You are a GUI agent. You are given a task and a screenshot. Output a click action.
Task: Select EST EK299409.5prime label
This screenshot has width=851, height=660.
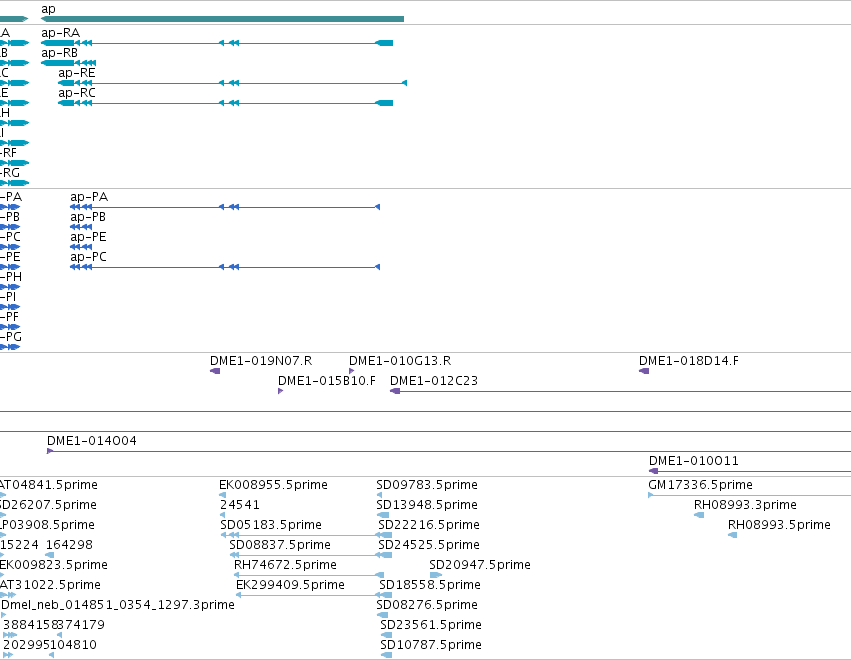pos(290,585)
